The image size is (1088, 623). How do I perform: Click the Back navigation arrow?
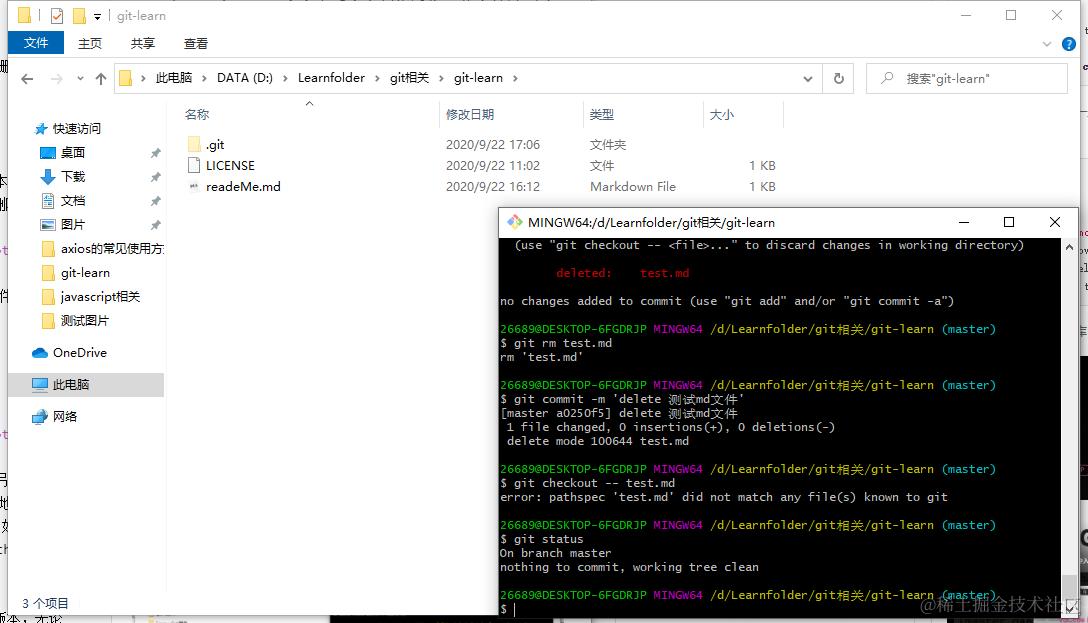[27, 79]
